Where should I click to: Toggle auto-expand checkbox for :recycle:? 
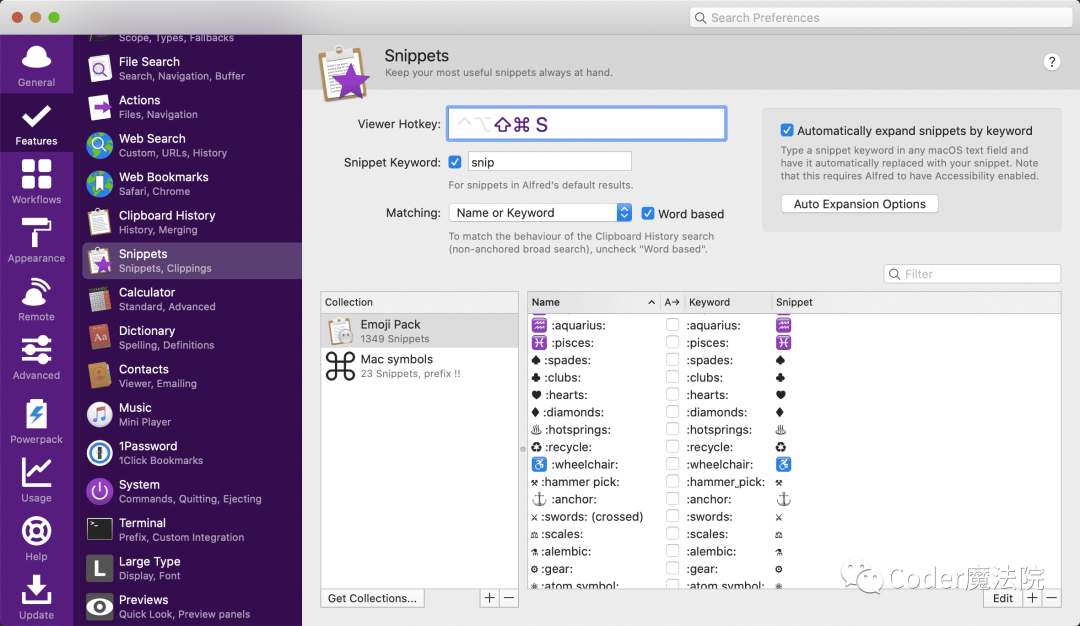point(672,446)
